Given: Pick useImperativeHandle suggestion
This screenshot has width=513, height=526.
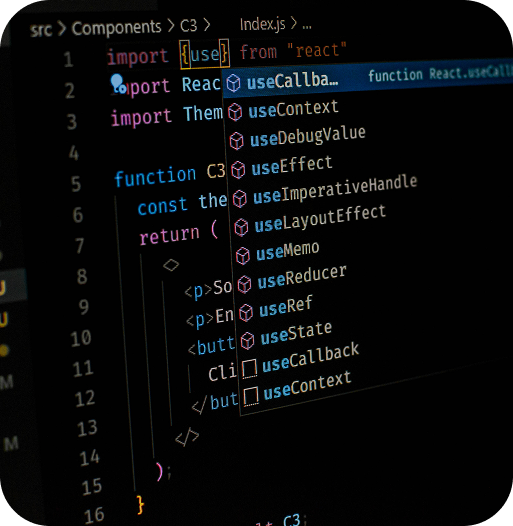Looking at the screenshot, I should pos(335,190).
